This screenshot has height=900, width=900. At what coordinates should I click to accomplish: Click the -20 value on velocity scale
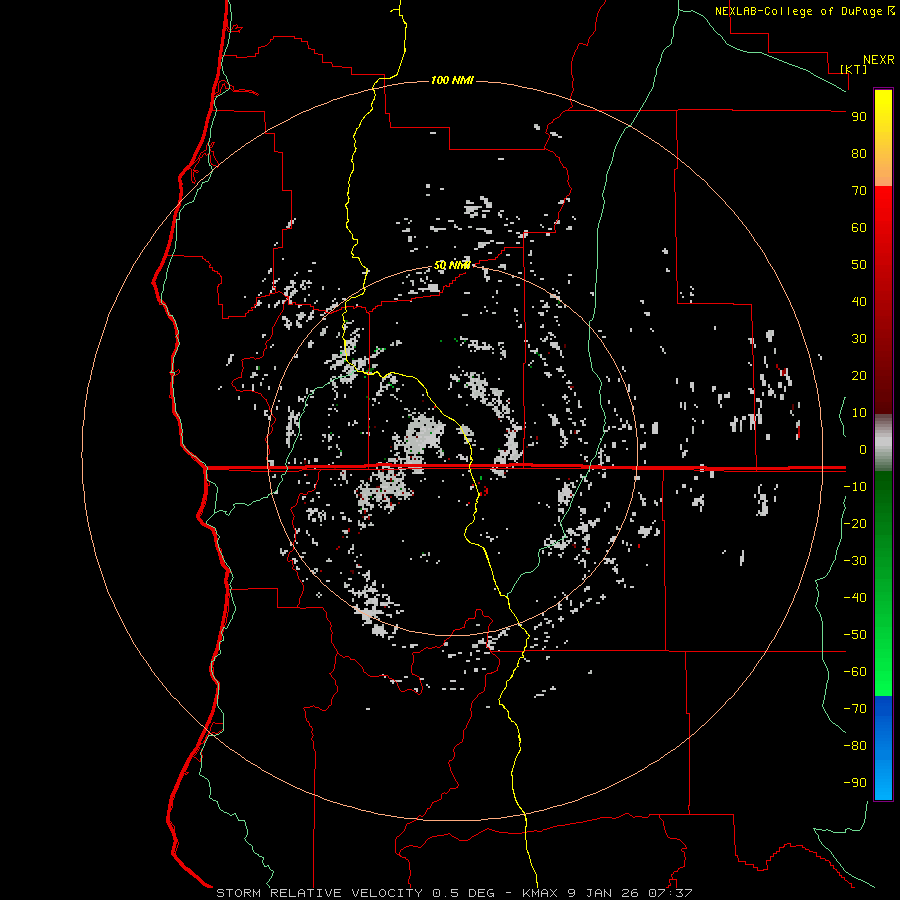tap(855, 524)
